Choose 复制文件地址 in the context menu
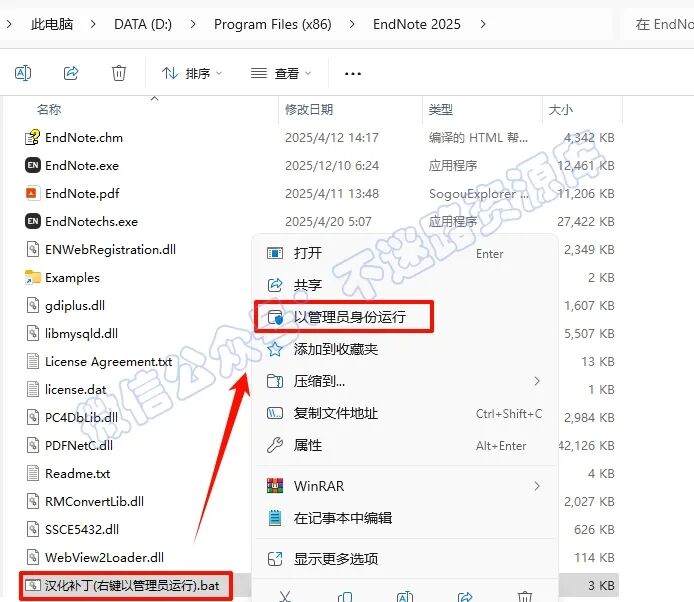The height and width of the screenshot is (602, 694). [405, 413]
